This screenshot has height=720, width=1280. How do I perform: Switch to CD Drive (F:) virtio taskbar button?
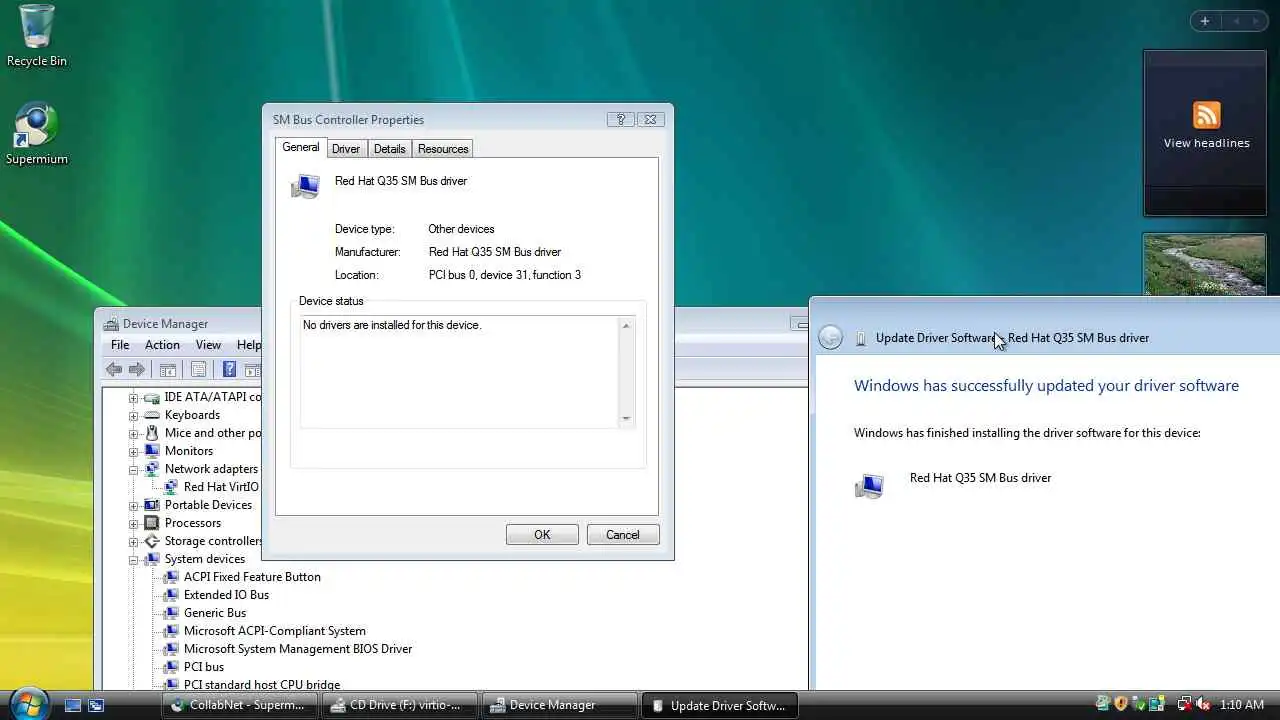(398, 705)
